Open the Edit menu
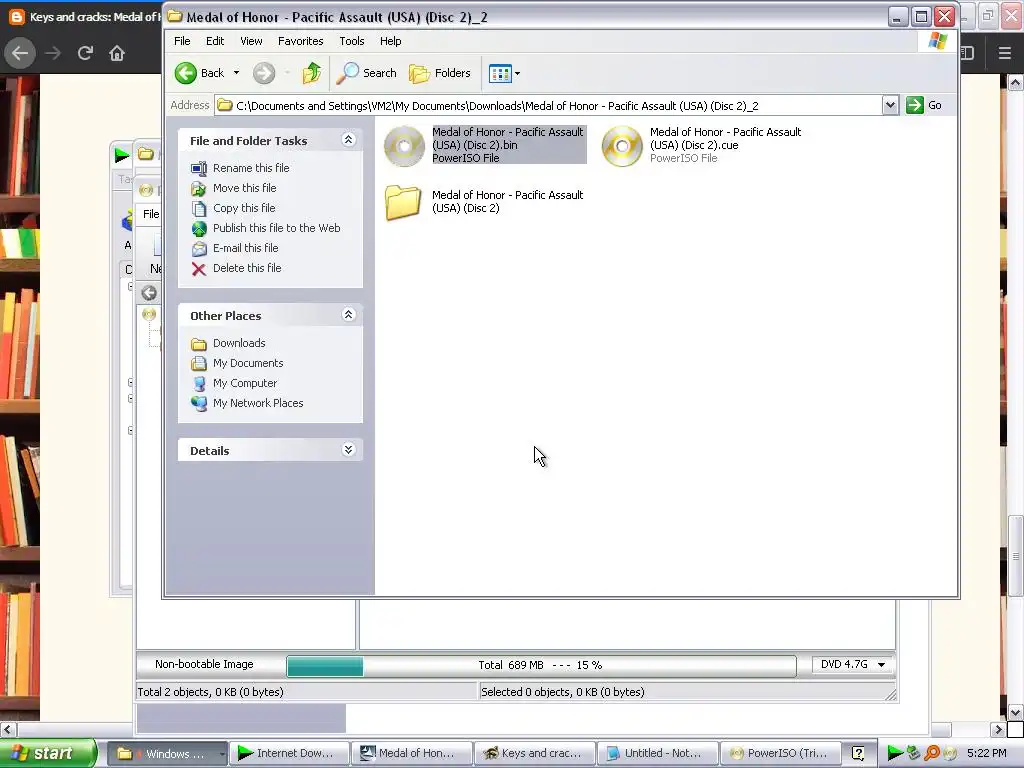This screenshot has width=1024, height=768. point(215,41)
